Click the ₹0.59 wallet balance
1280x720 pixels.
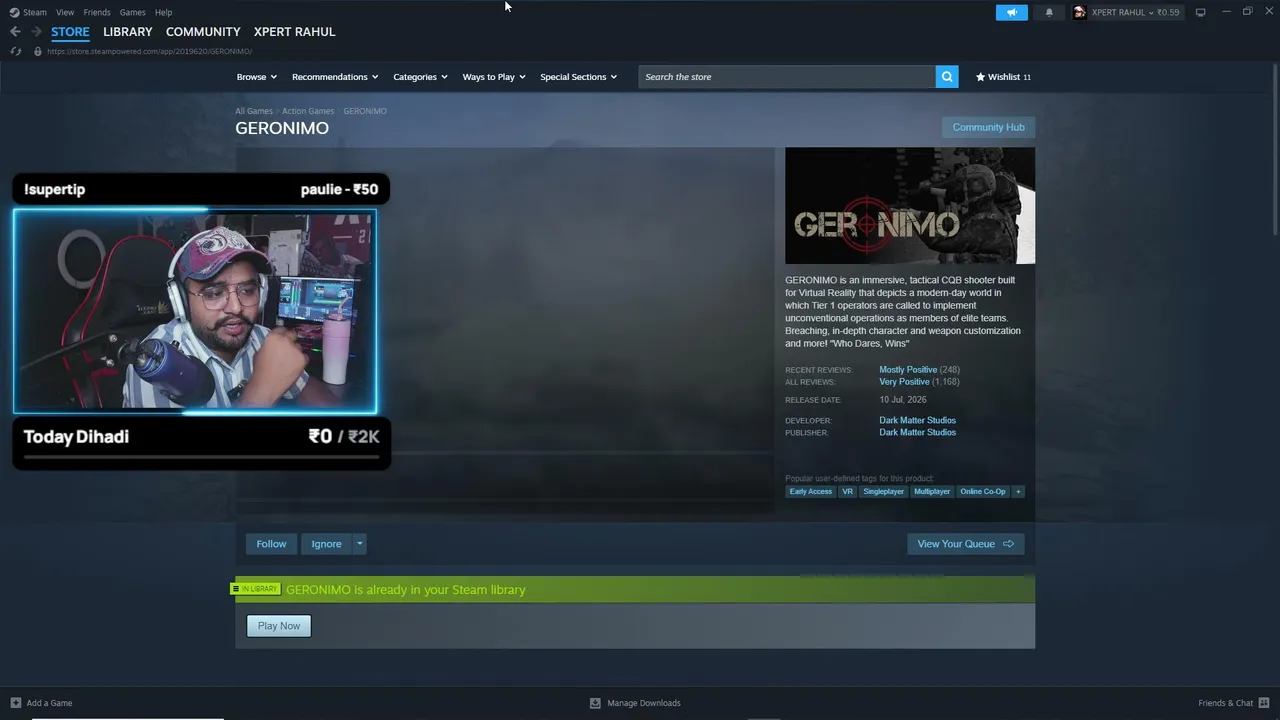coord(1168,12)
